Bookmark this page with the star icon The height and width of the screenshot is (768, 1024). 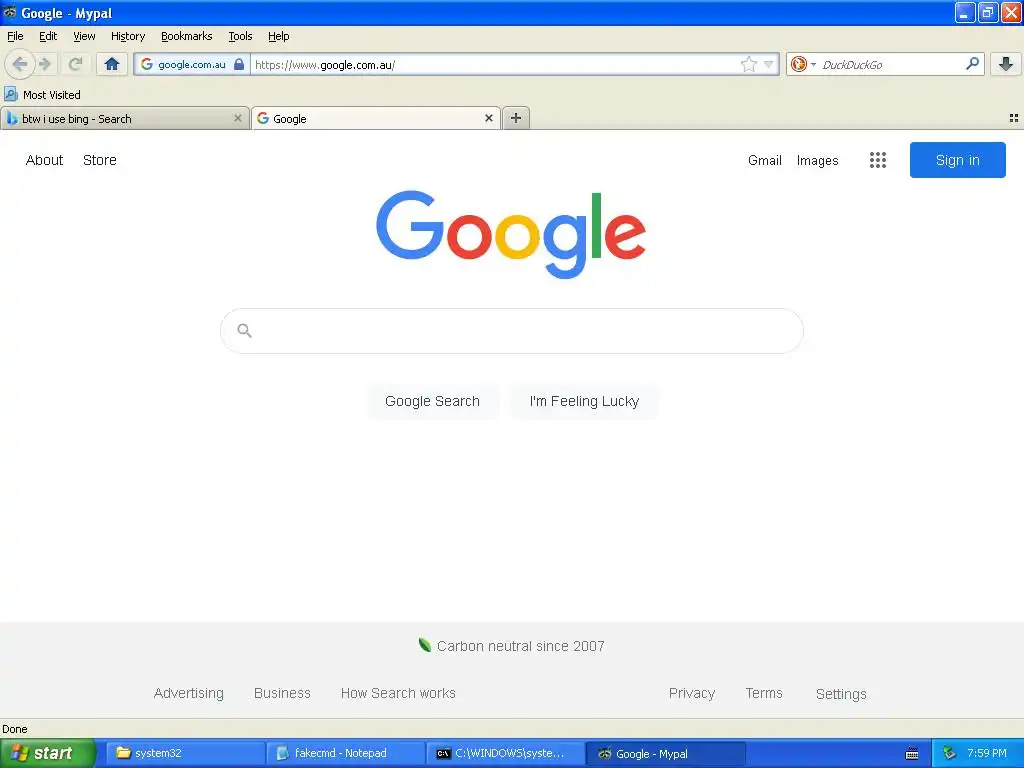(x=748, y=64)
